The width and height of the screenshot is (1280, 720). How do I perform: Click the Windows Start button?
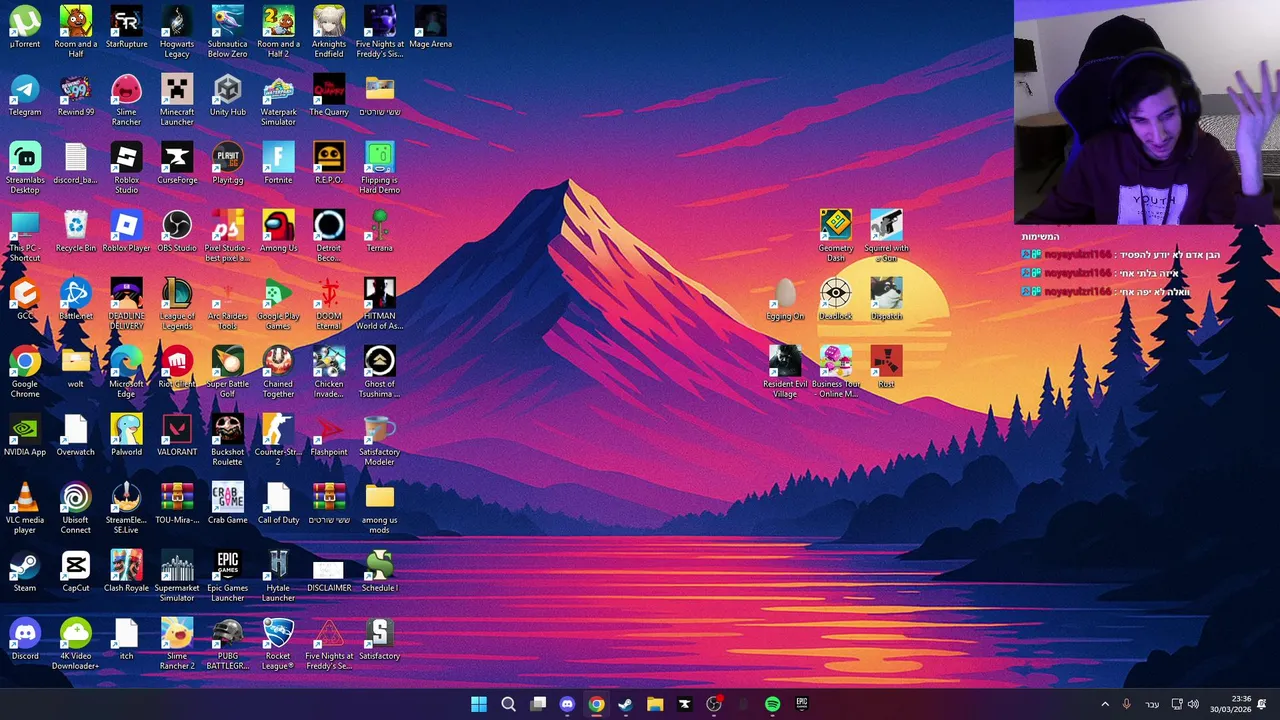(479, 704)
